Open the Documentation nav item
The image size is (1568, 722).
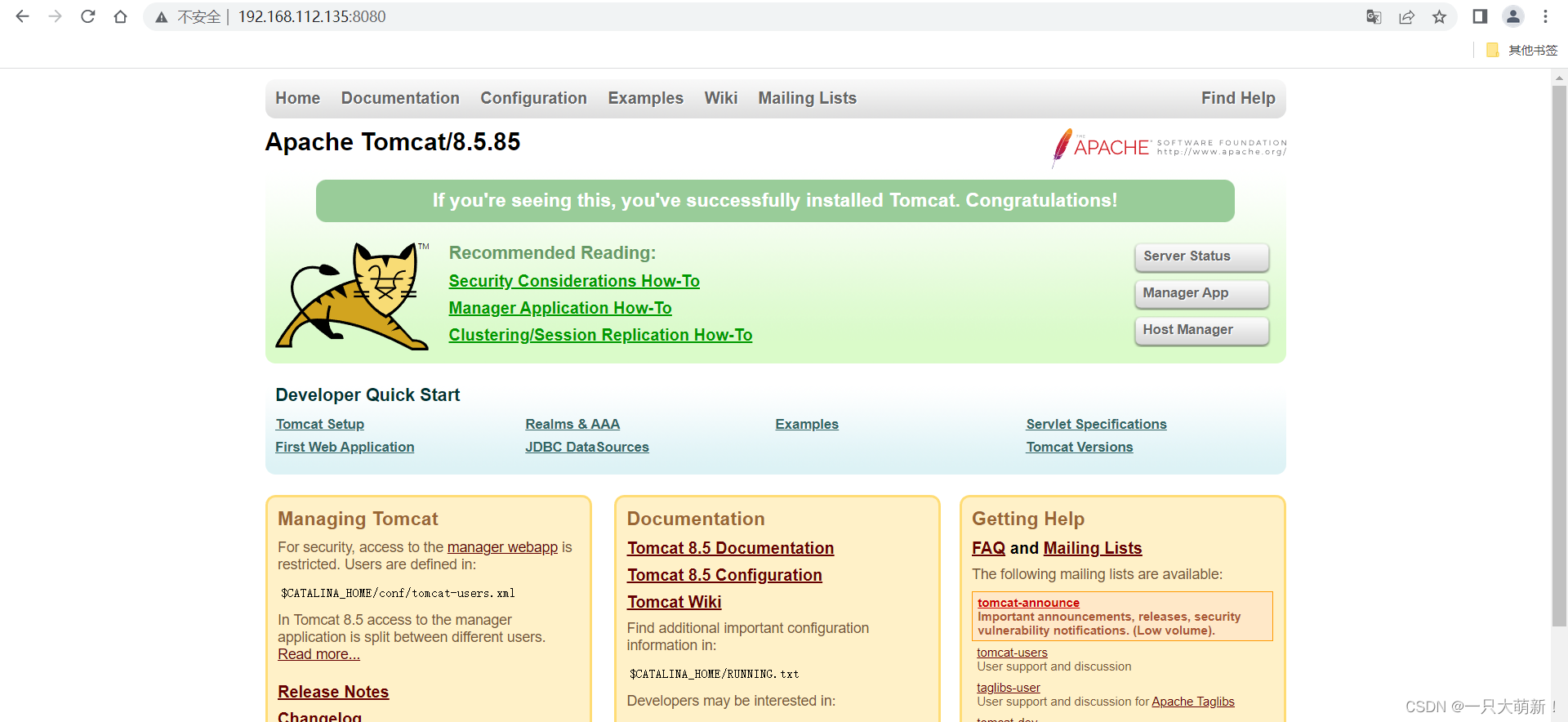(x=400, y=98)
